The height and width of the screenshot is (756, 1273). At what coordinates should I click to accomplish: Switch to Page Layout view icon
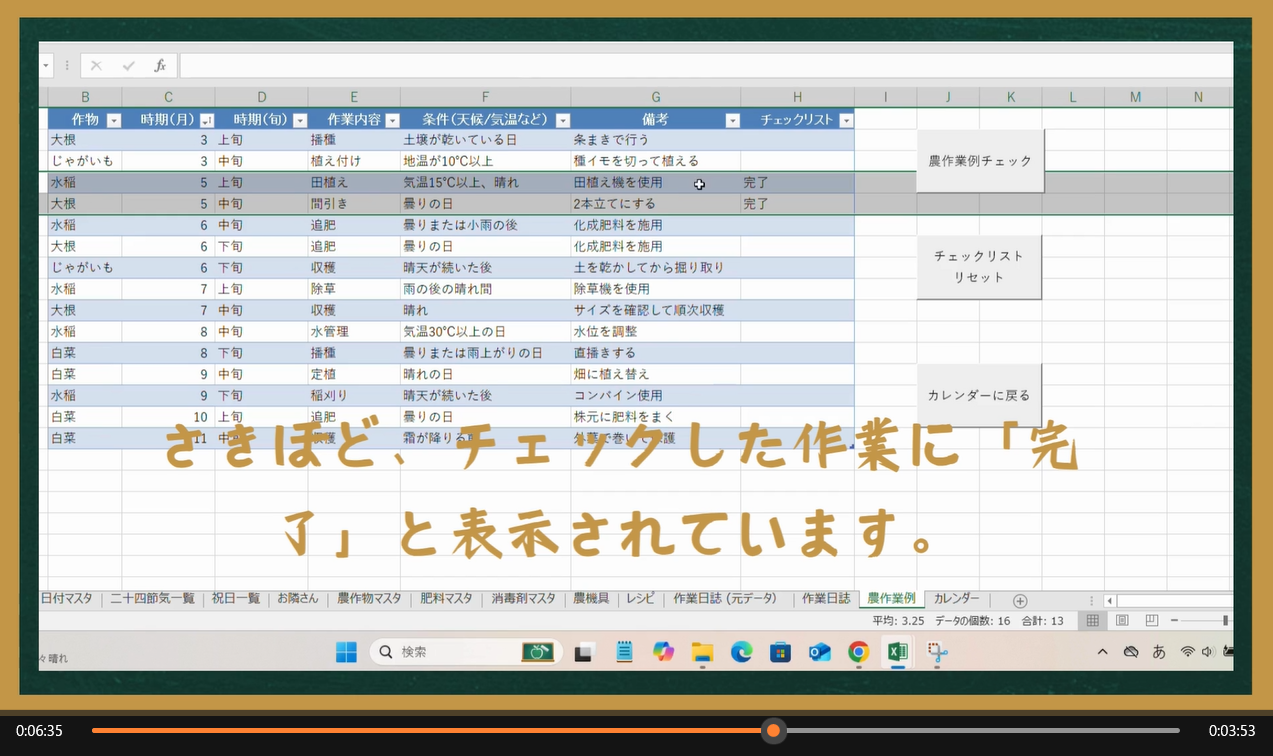pyautogui.click(x=1122, y=621)
